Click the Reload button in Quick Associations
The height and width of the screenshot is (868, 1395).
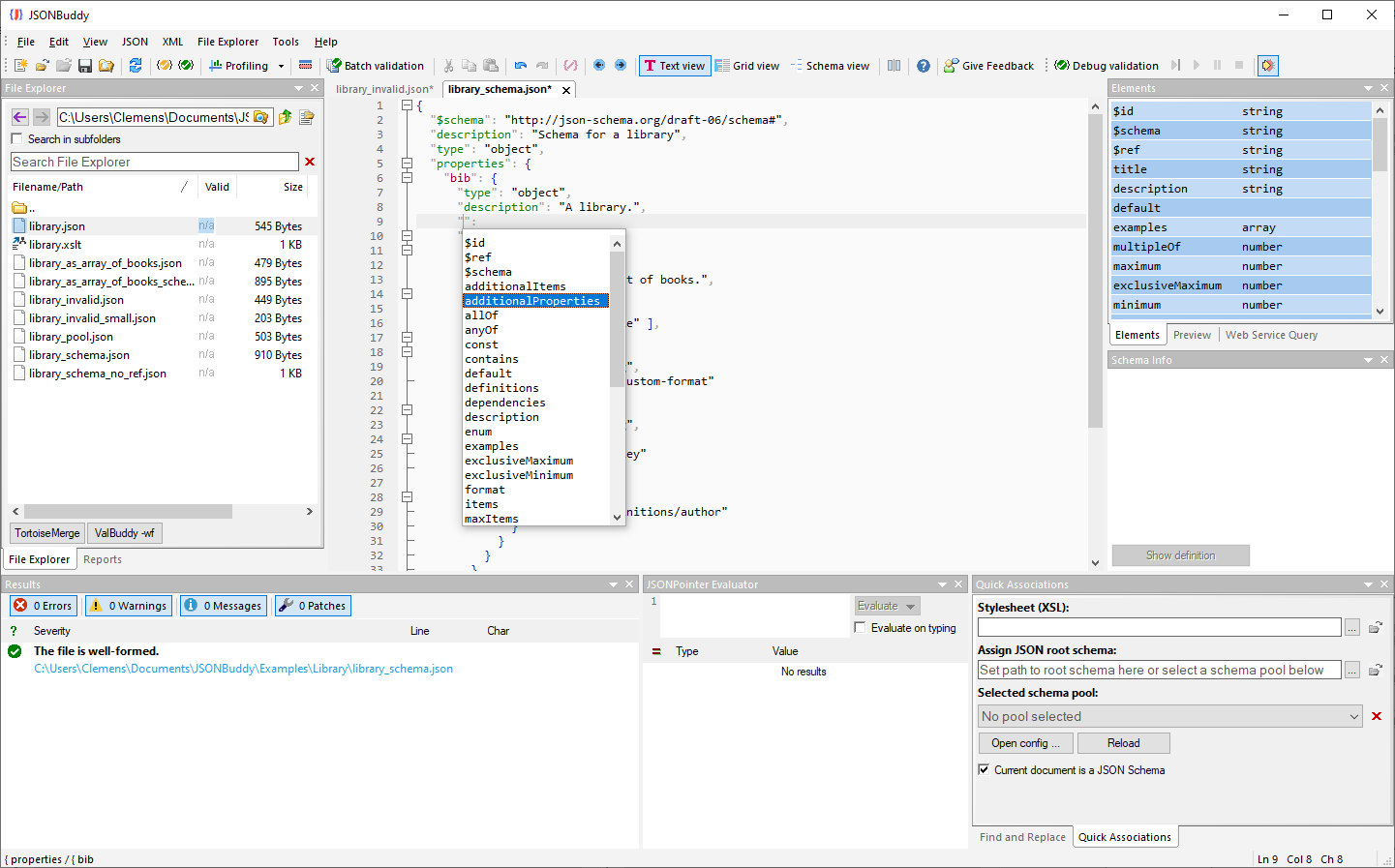pos(1124,743)
